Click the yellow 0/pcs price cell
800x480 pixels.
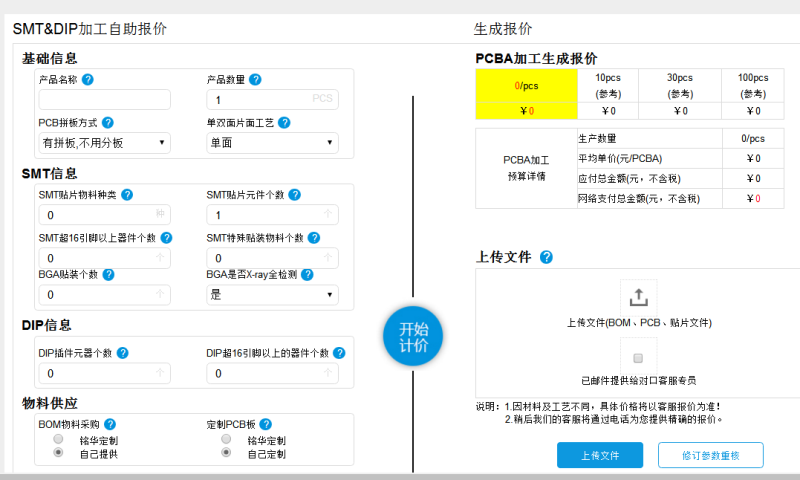click(x=527, y=86)
